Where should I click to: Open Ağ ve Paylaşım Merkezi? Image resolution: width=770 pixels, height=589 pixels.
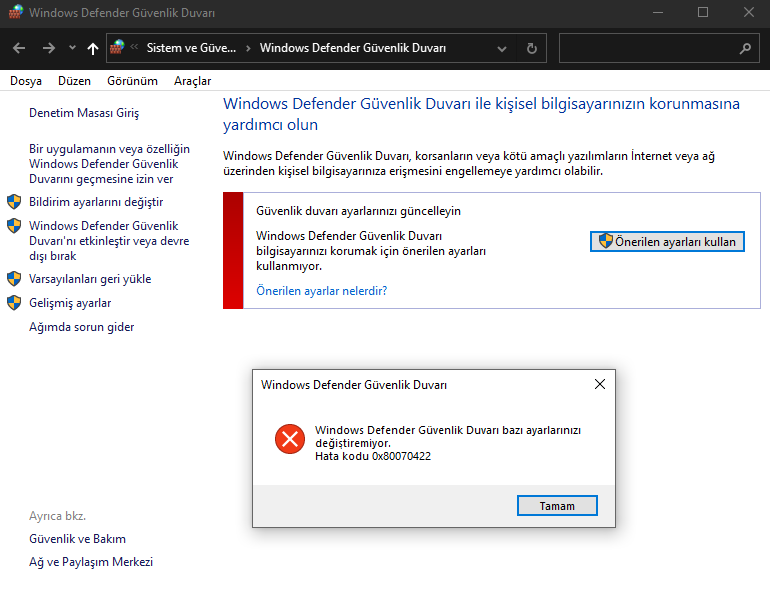coord(91,562)
